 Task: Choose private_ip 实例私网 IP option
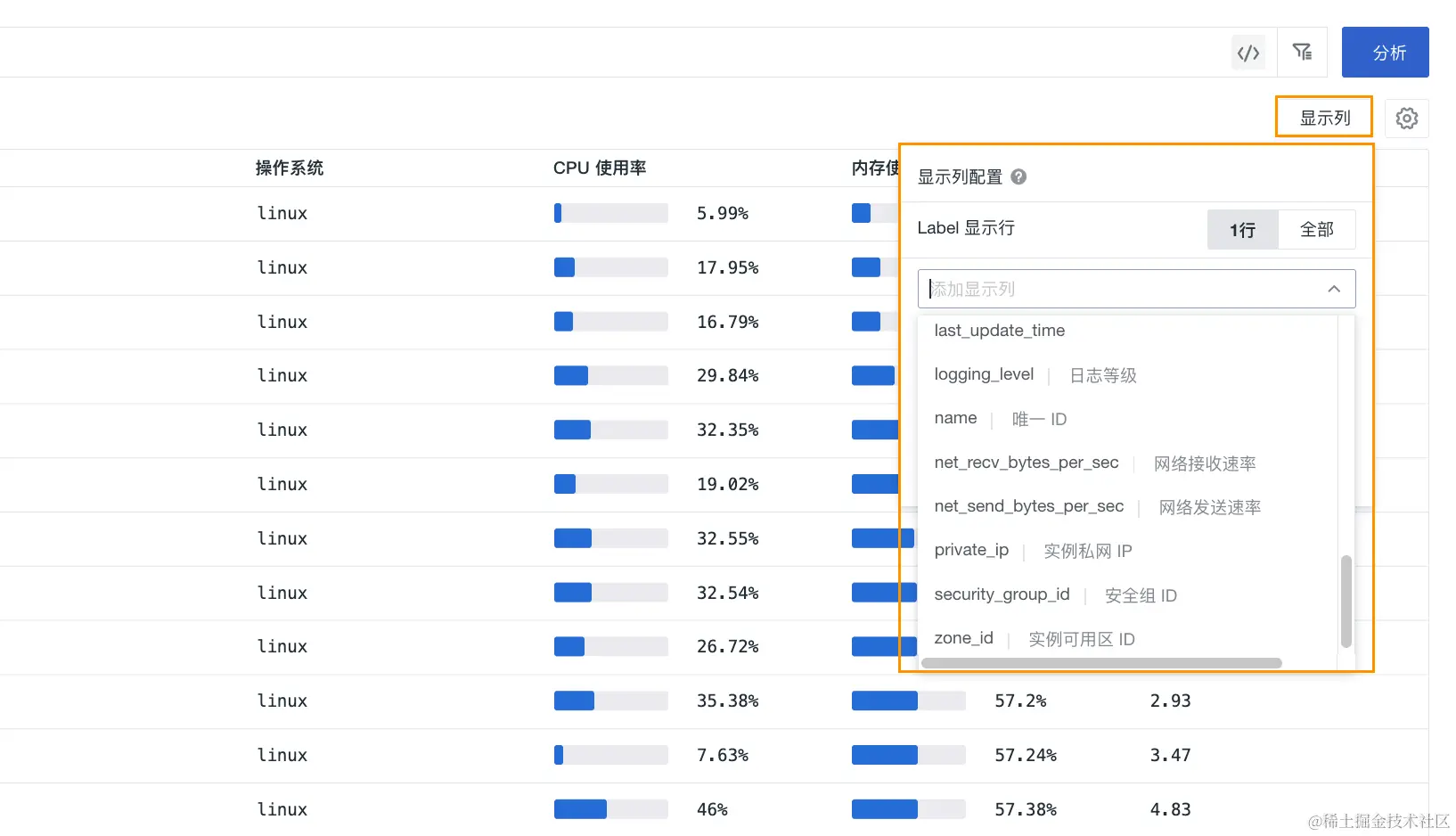coord(1127,551)
